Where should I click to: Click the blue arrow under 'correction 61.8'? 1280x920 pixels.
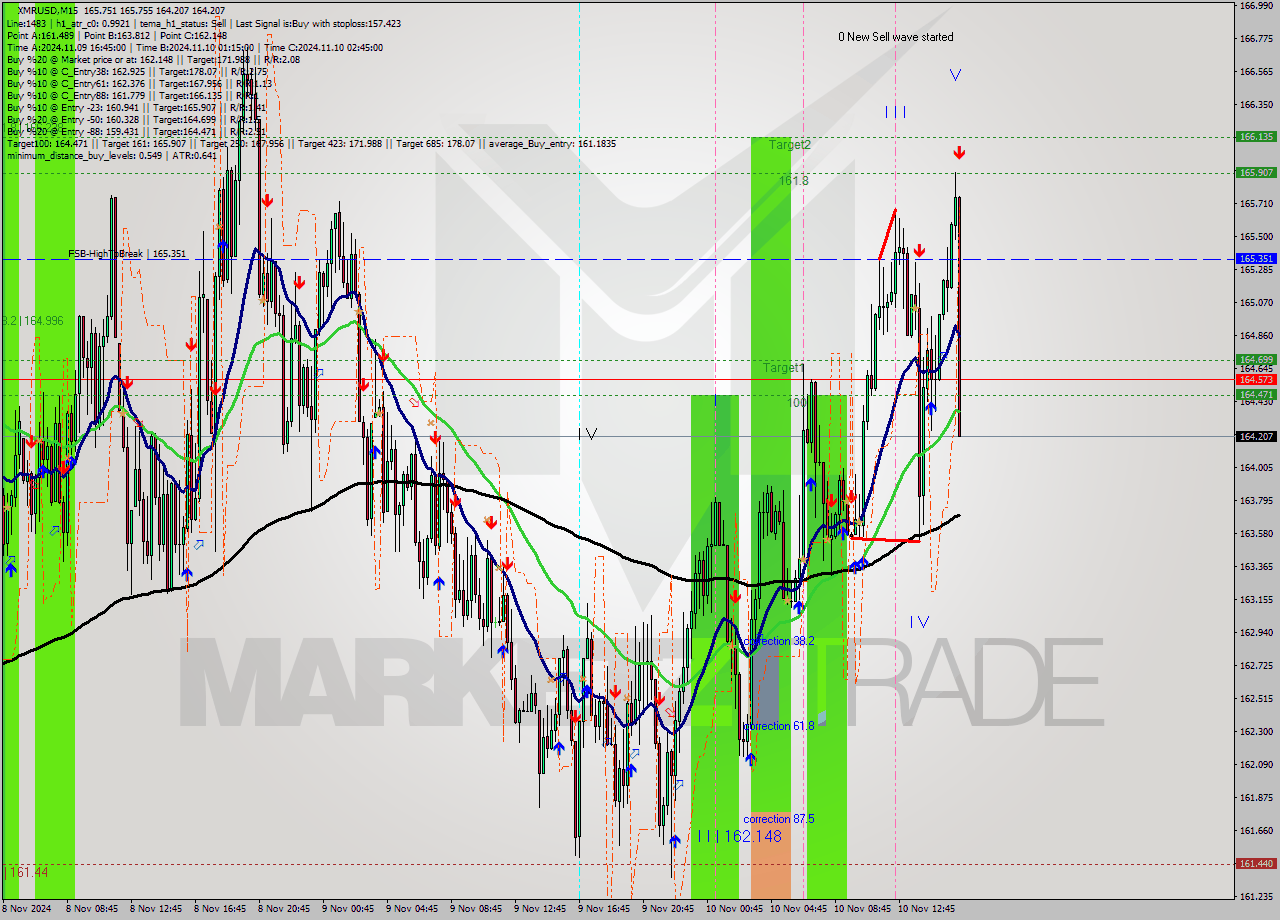pyautogui.click(x=750, y=759)
